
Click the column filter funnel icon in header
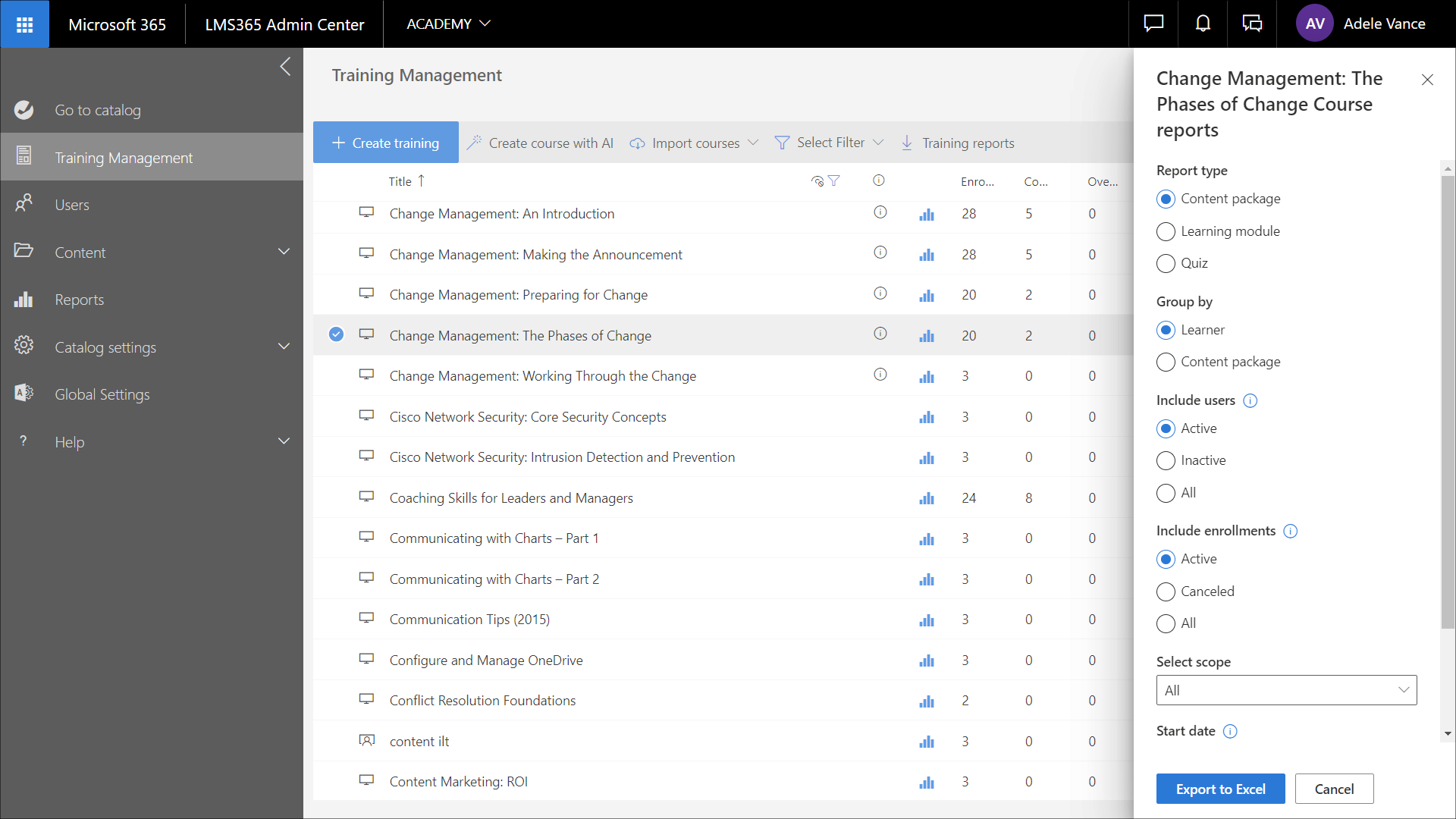pos(833,181)
